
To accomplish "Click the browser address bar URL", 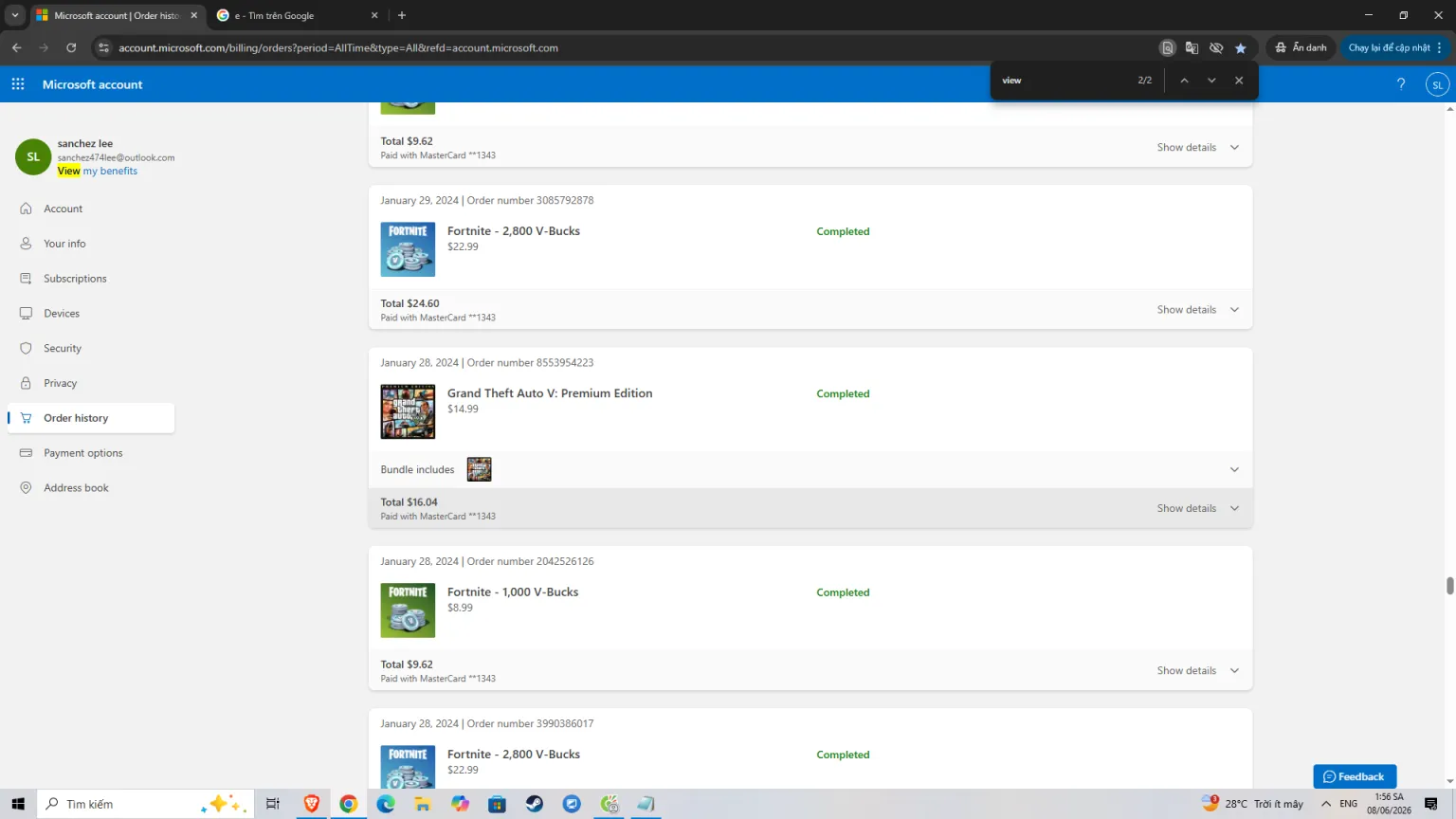I will pyautogui.click(x=338, y=47).
